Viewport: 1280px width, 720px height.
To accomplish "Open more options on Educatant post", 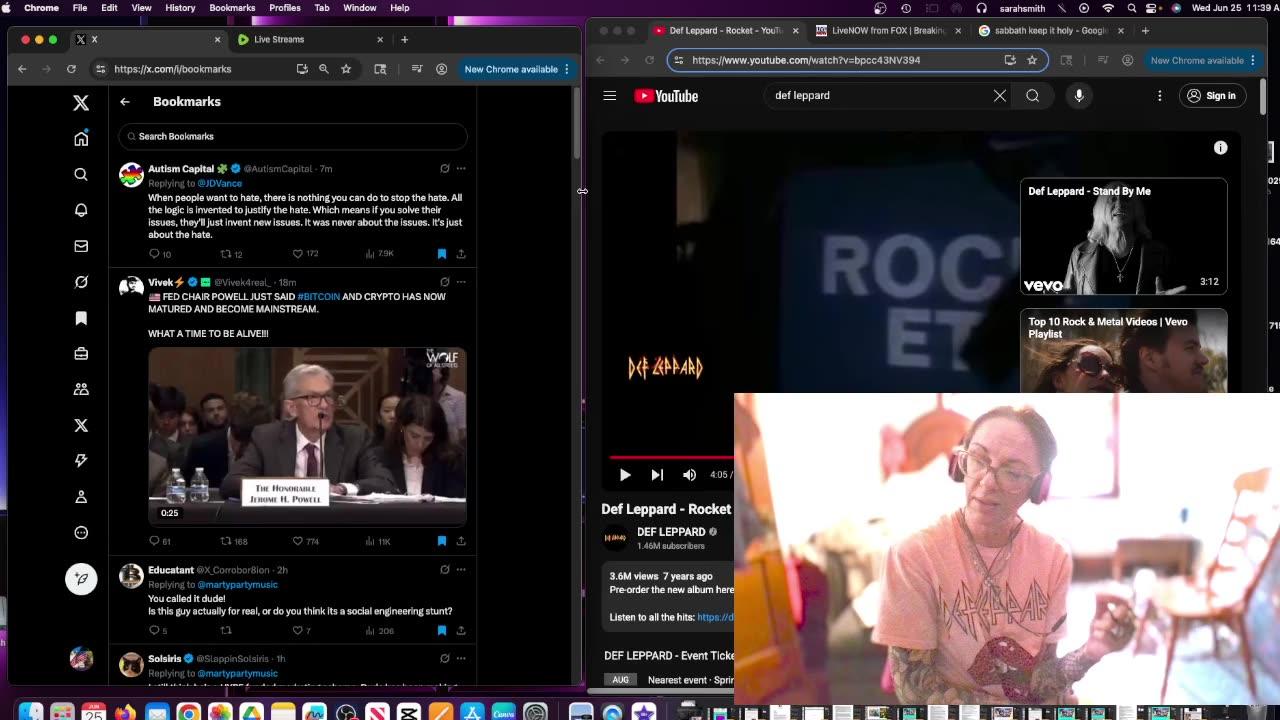I will click(x=461, y=570).
